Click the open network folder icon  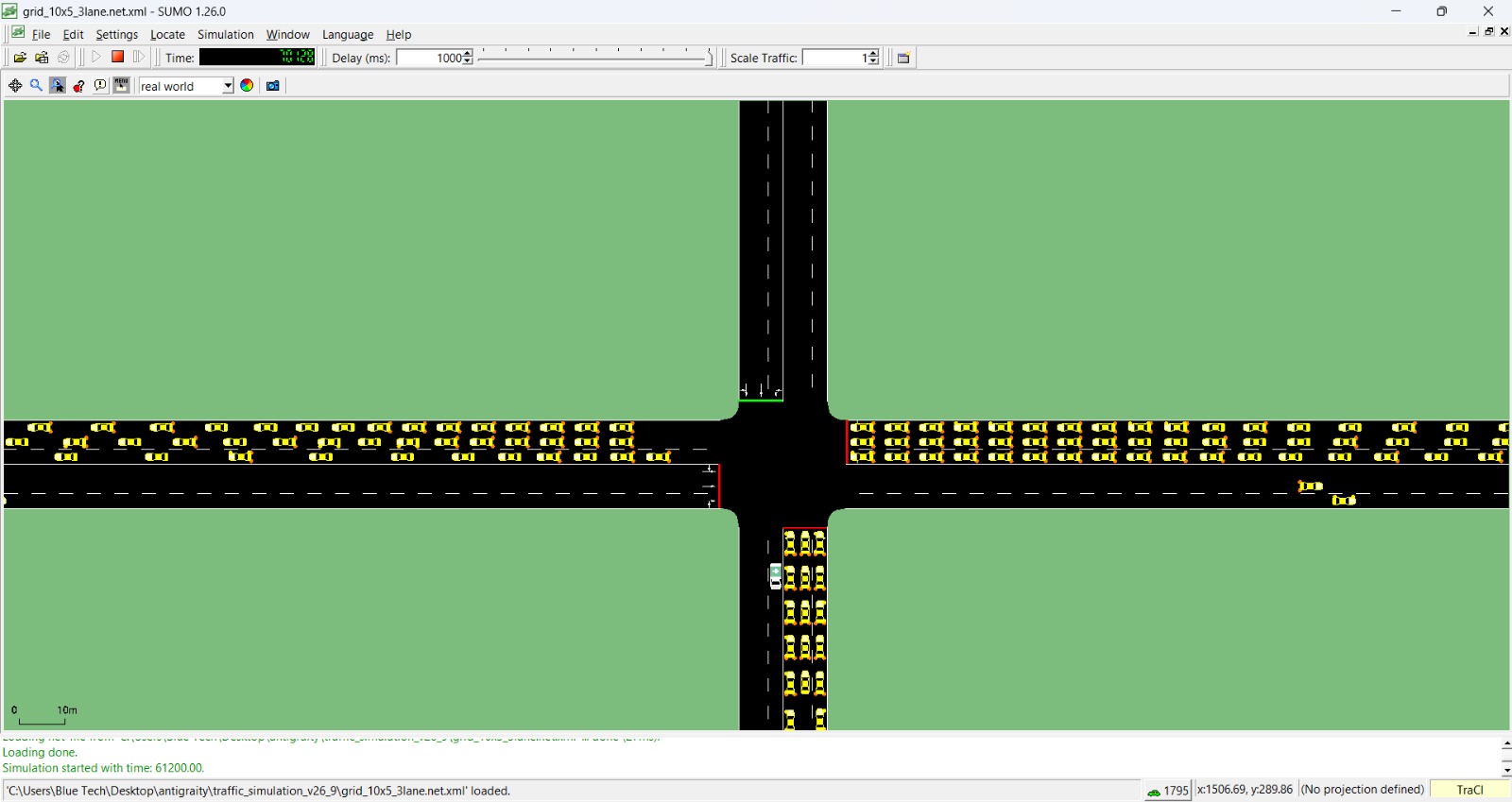tap(42, 58)
